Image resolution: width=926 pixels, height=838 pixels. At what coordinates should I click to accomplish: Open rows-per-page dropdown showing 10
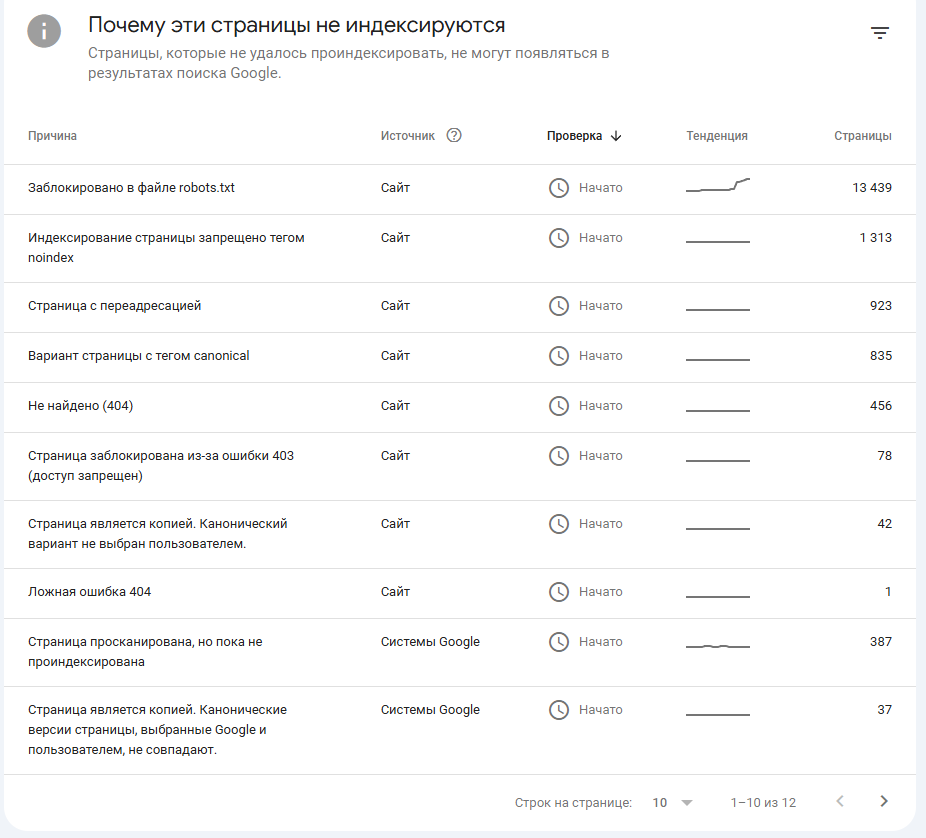point(672,803)
